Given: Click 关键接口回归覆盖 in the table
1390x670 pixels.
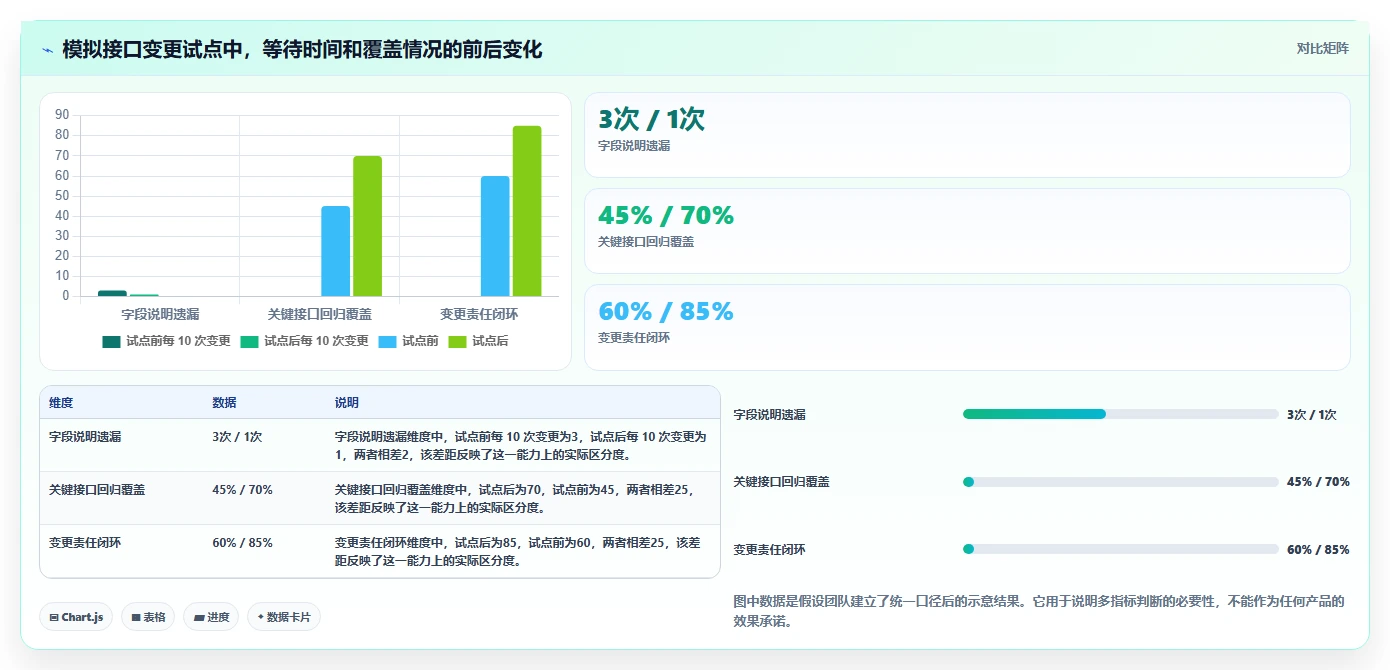Looking at the screenshot, I should click(97, 490).
